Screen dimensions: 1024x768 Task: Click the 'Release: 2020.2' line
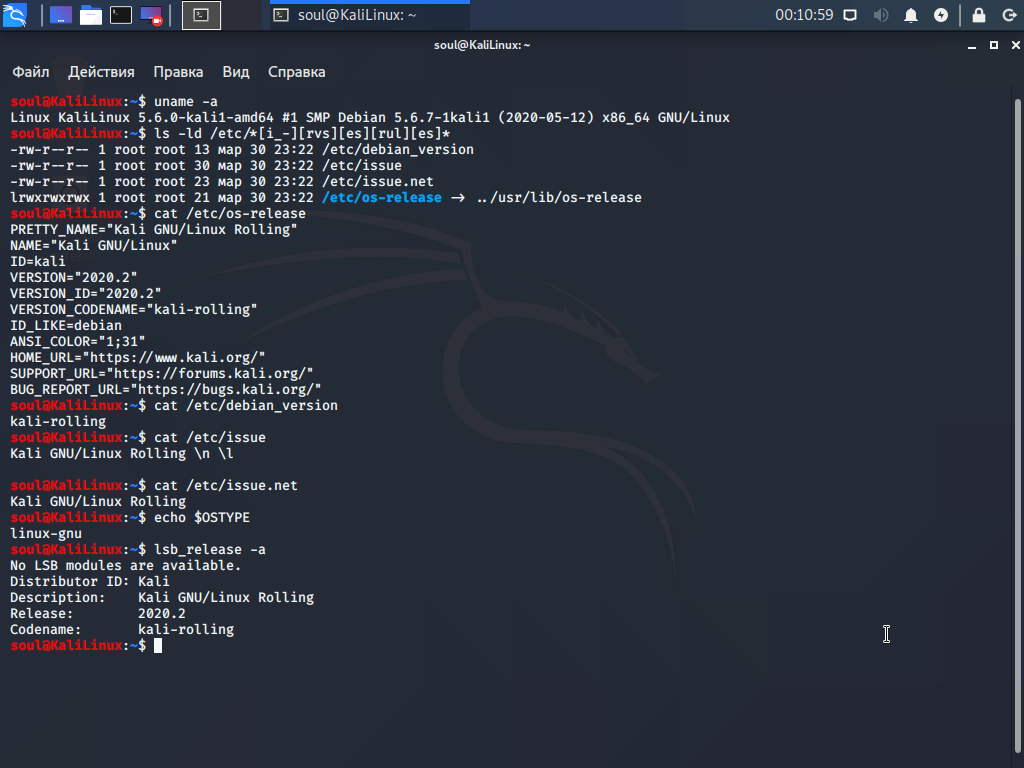point(97,613)
